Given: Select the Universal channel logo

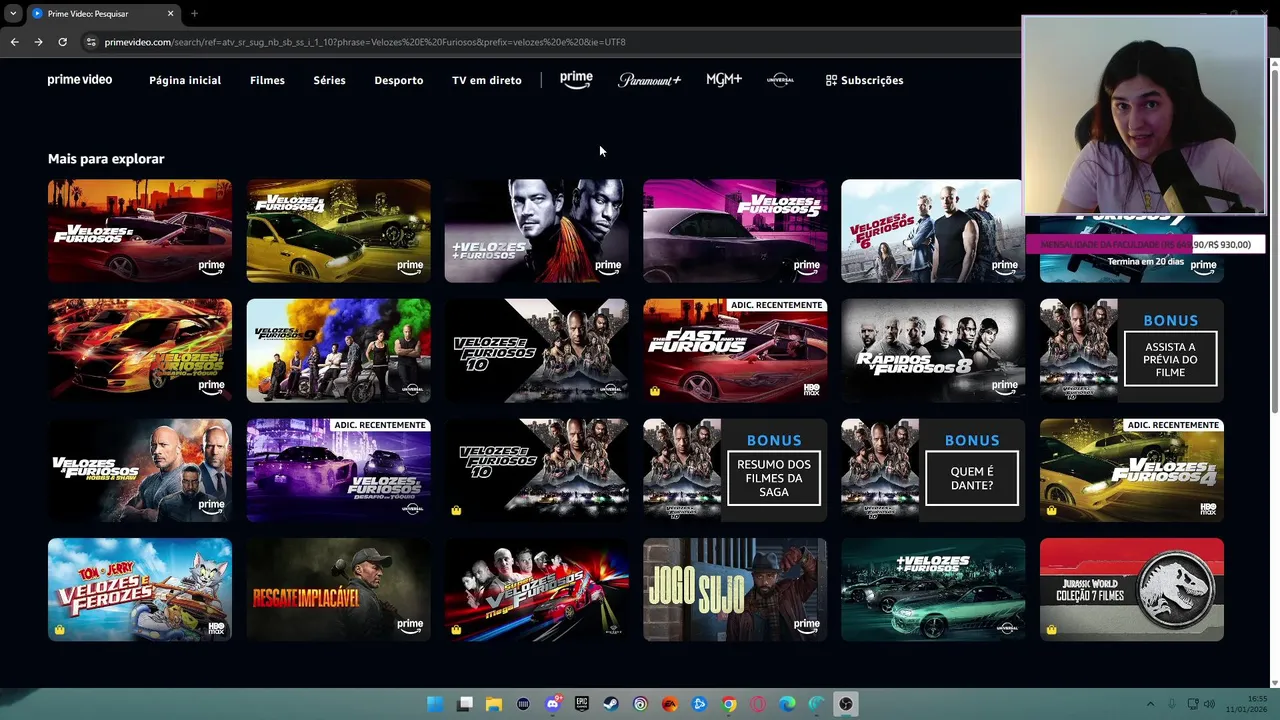Looking at the screenshot, I should [780, 80].
